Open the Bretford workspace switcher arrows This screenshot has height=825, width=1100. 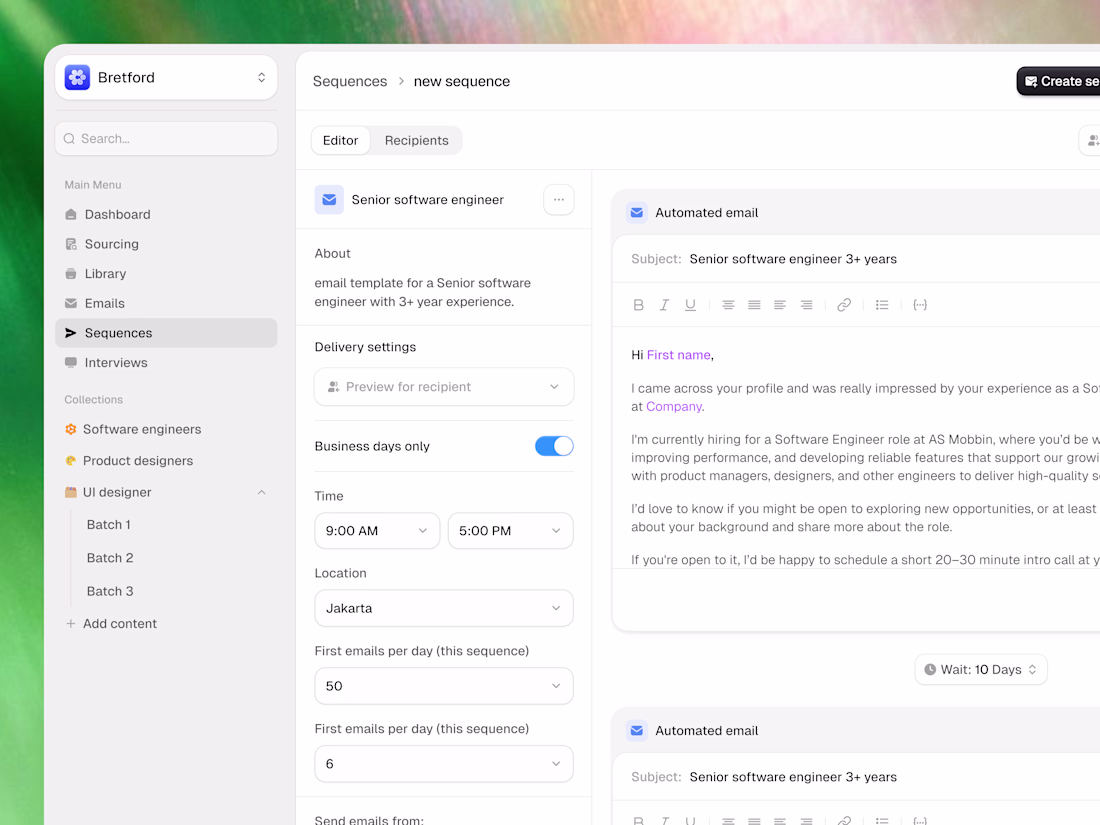pyautogui.click(x=261, y=78)
